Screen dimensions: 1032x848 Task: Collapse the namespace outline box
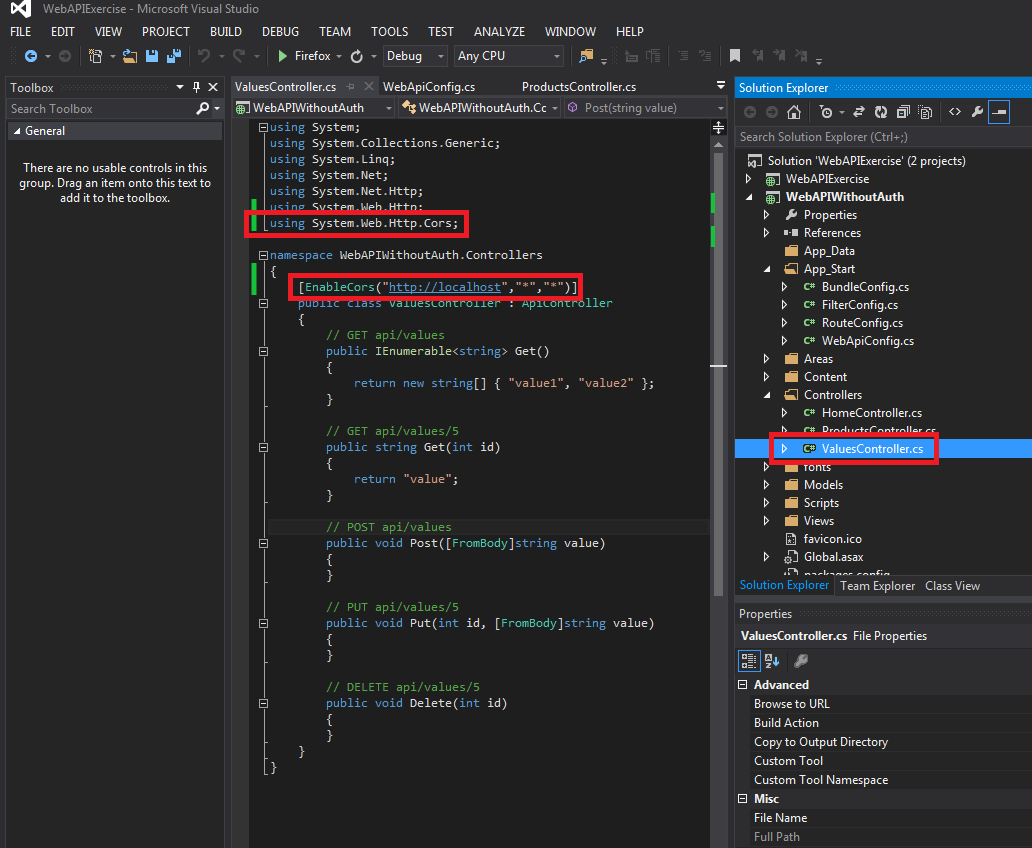point(263,255)
